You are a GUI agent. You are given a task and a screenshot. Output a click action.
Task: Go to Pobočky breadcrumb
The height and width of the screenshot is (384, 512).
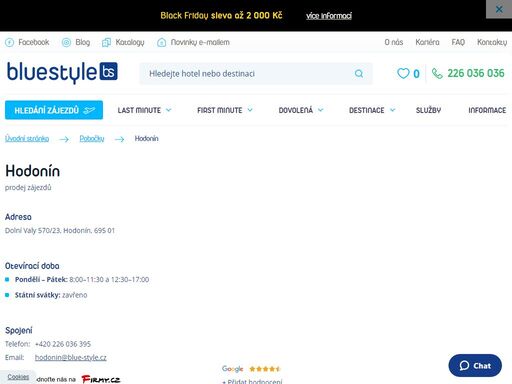point(92,139)
